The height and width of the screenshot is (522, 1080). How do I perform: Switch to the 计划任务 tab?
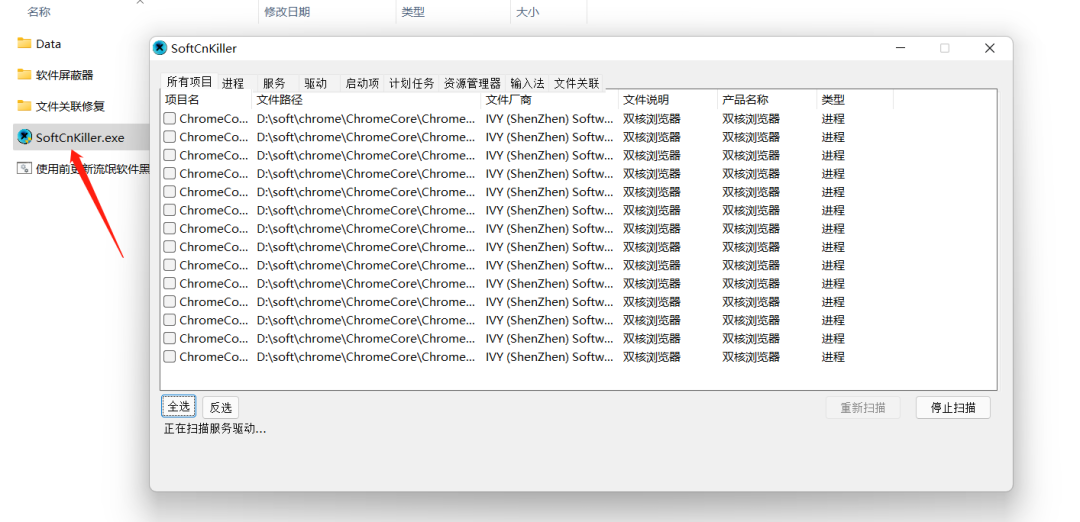pos(412,83)
